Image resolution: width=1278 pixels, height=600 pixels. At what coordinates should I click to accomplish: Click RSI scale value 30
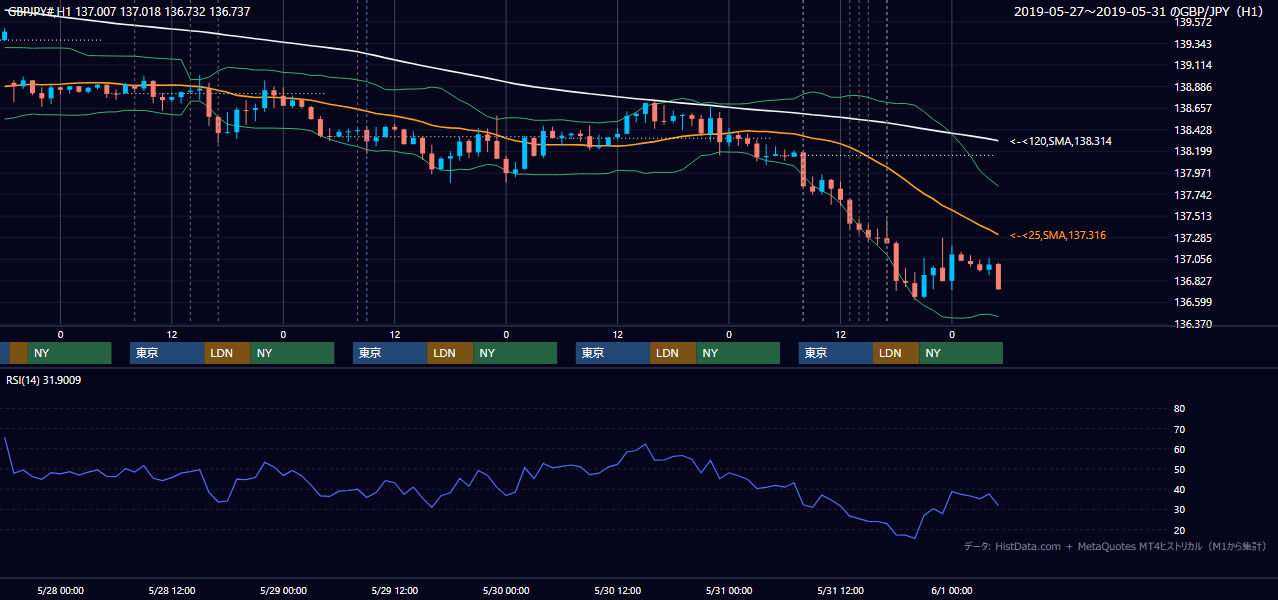pos(1179,510)
